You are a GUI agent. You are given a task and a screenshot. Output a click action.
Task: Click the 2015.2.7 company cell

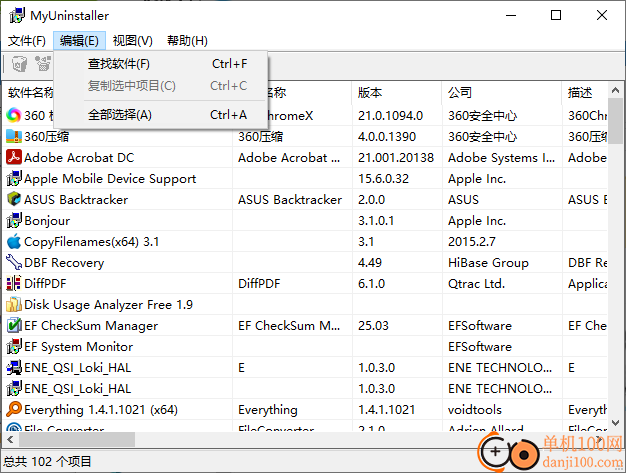471,241
